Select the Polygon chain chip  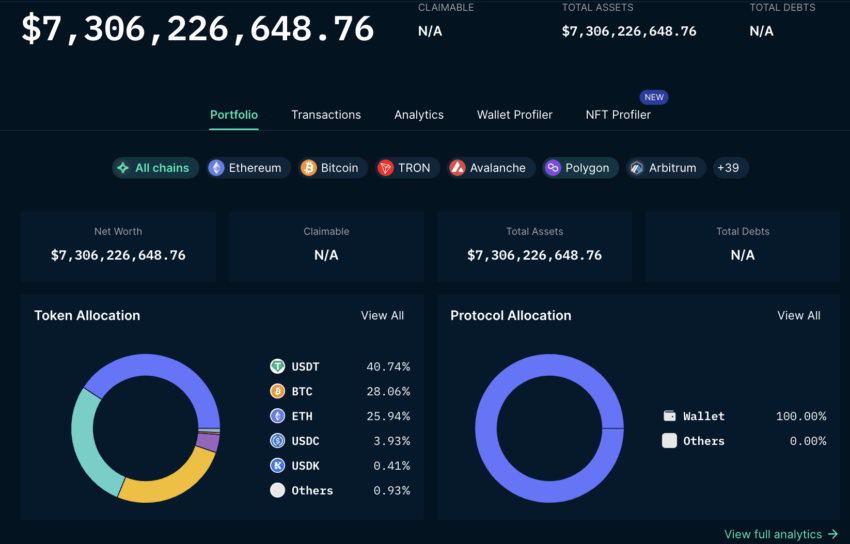577,168
